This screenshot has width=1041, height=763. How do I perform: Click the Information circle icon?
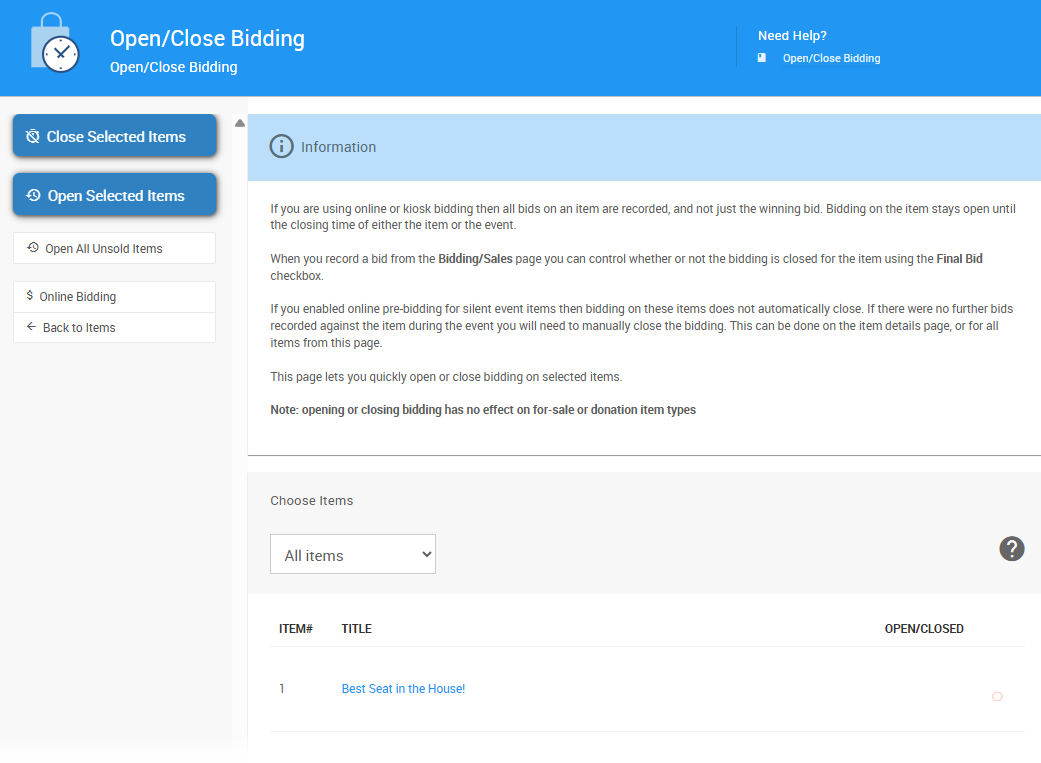click(x=281, y=146)
